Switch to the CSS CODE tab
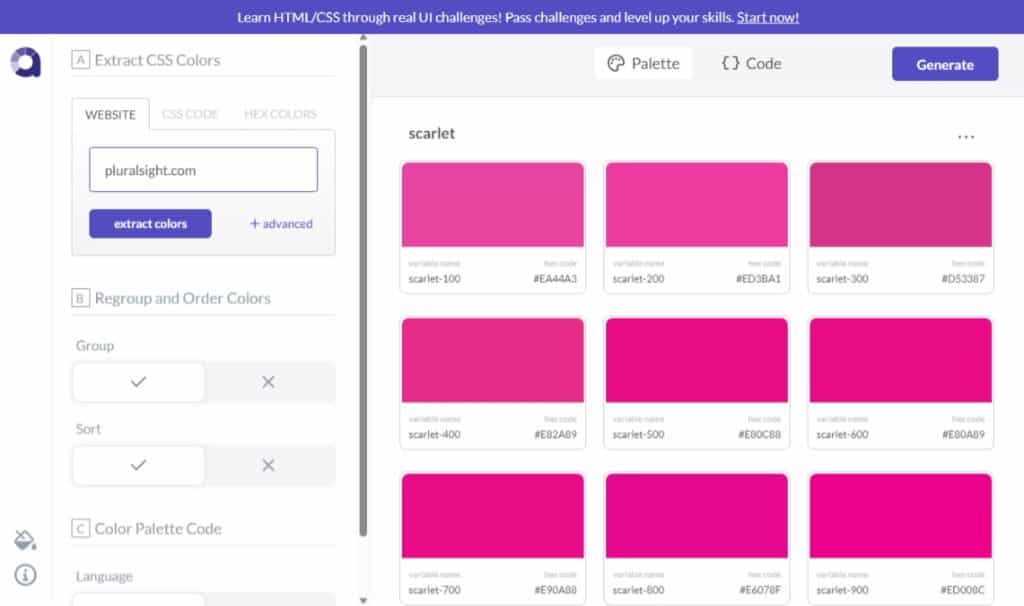Screen dimensions: 1024x606 coord(190,114)
